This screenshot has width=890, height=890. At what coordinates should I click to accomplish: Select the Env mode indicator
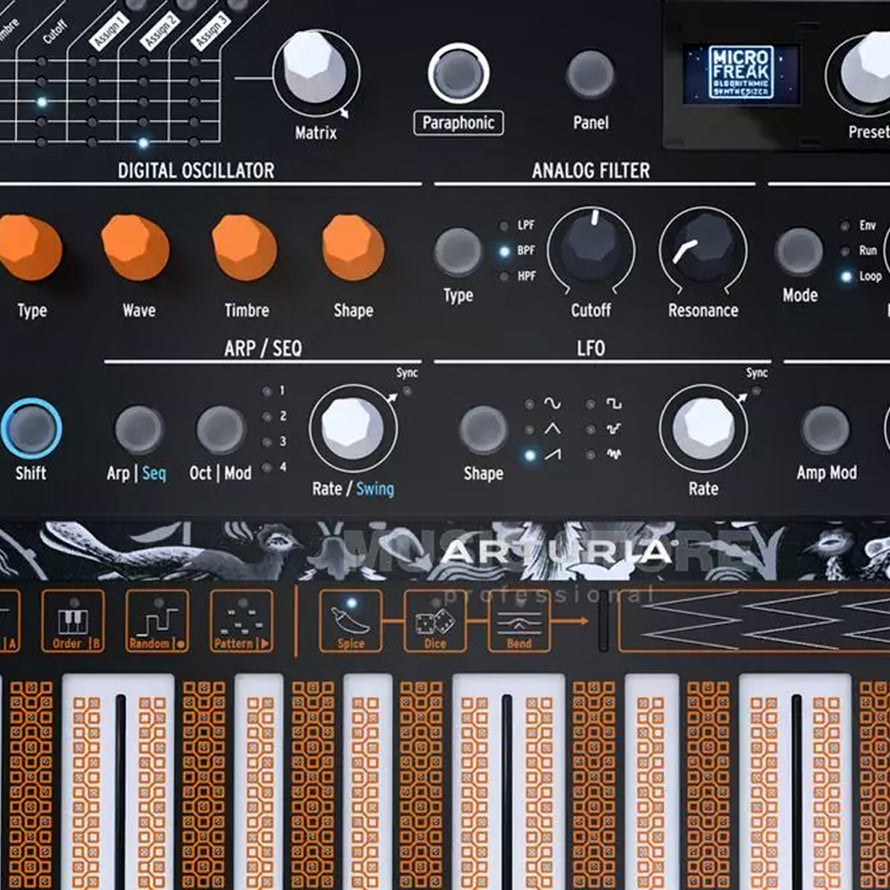[845, 226]
